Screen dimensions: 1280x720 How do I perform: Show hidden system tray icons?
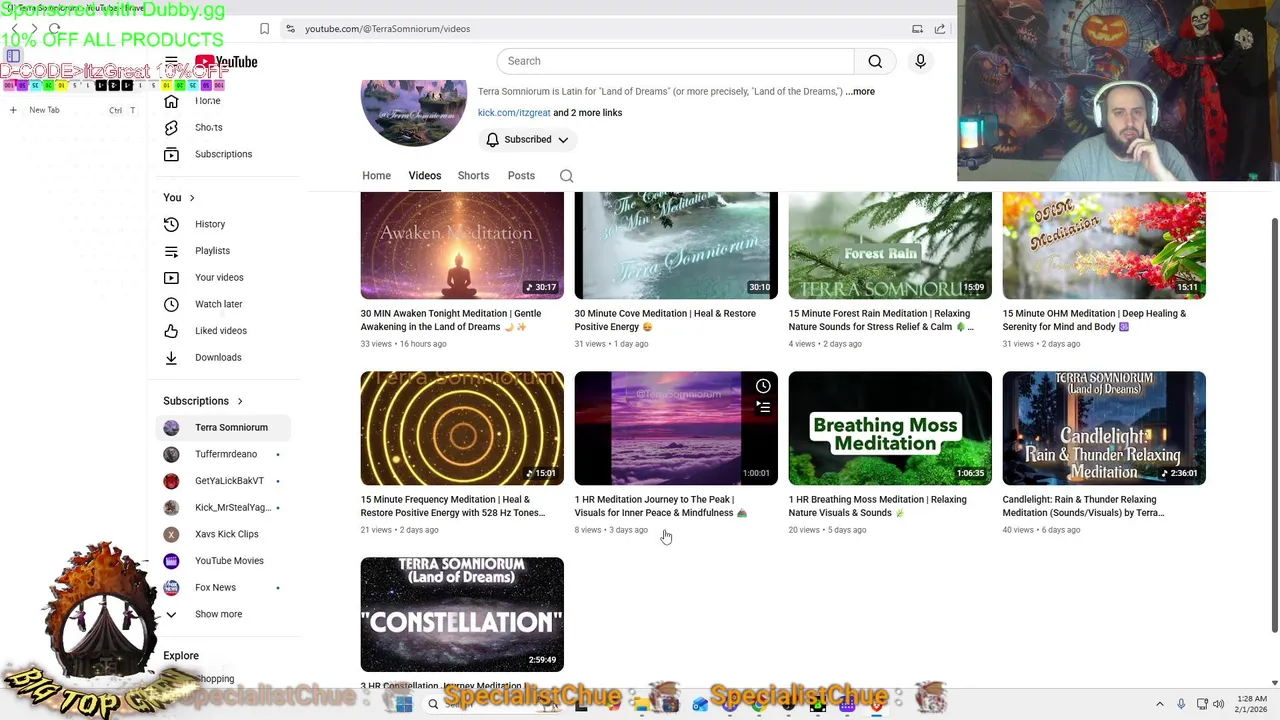[1159, 704]
